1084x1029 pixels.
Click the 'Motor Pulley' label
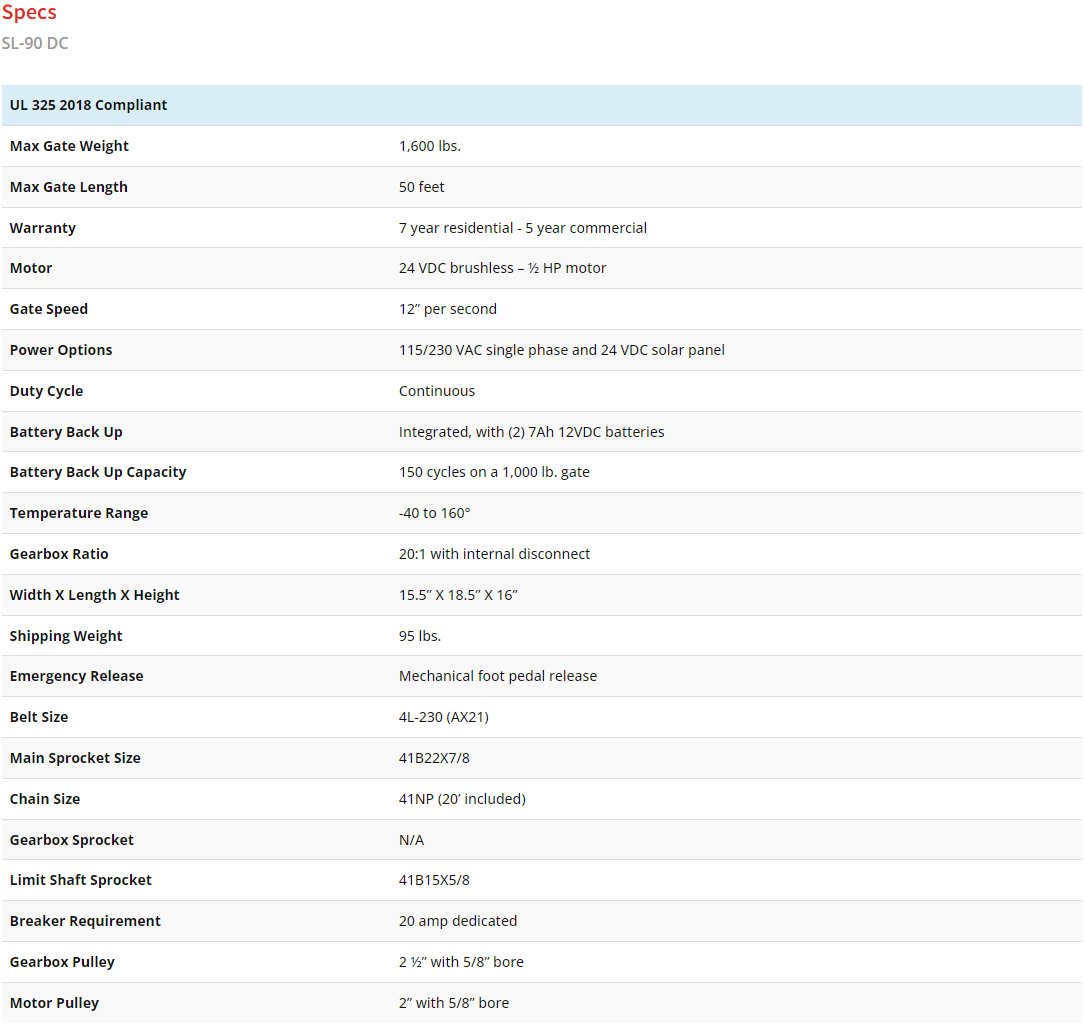[54, 1003]
